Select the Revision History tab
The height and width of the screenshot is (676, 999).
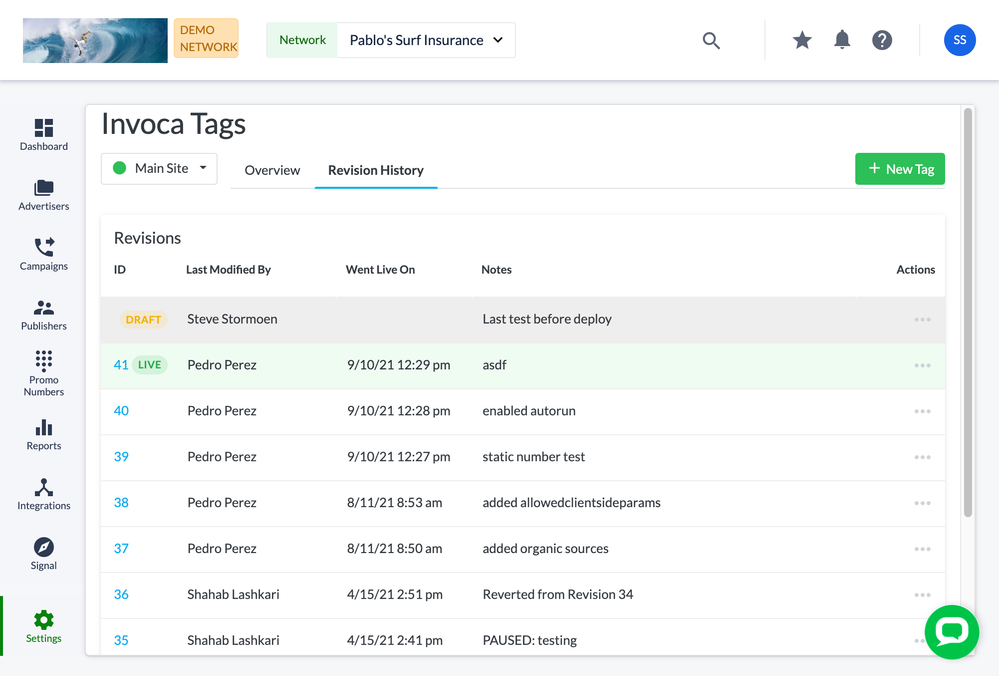376,170
